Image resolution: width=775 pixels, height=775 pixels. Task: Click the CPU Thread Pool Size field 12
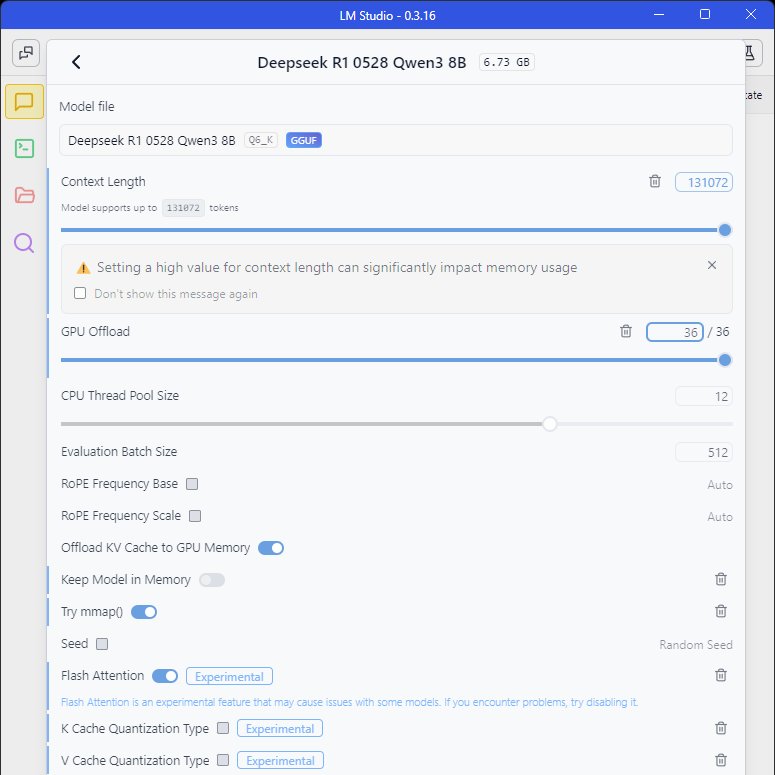click(704, 396)
